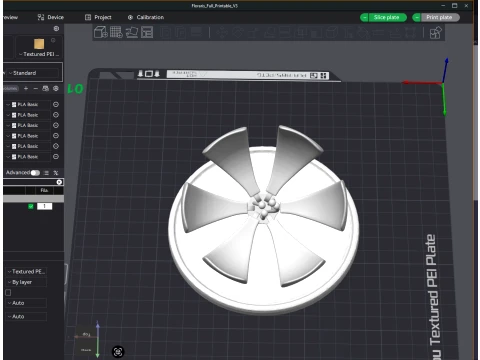
Task: Edit the second PLA Basic filament preset
Action: [x=56, y=115]
